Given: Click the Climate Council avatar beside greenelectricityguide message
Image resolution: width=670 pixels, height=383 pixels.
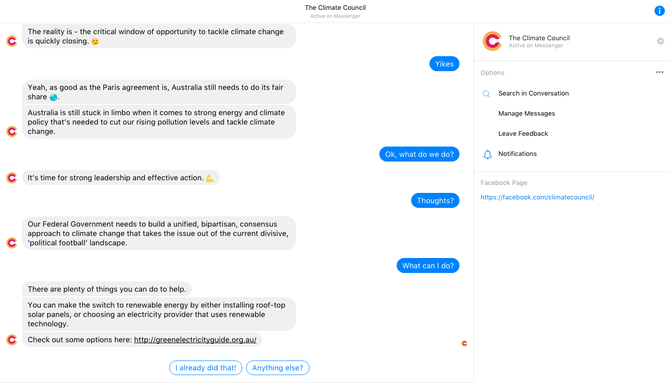Looking at the screenshot, I should pyautogui.click(x=12, y=340).
